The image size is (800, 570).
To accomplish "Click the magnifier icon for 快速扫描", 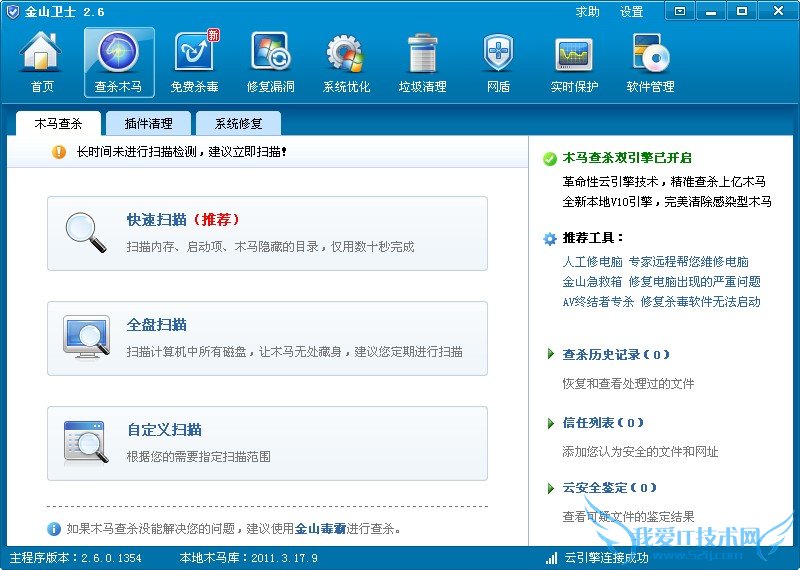I will pyautogui.click(x=86, y=233).
